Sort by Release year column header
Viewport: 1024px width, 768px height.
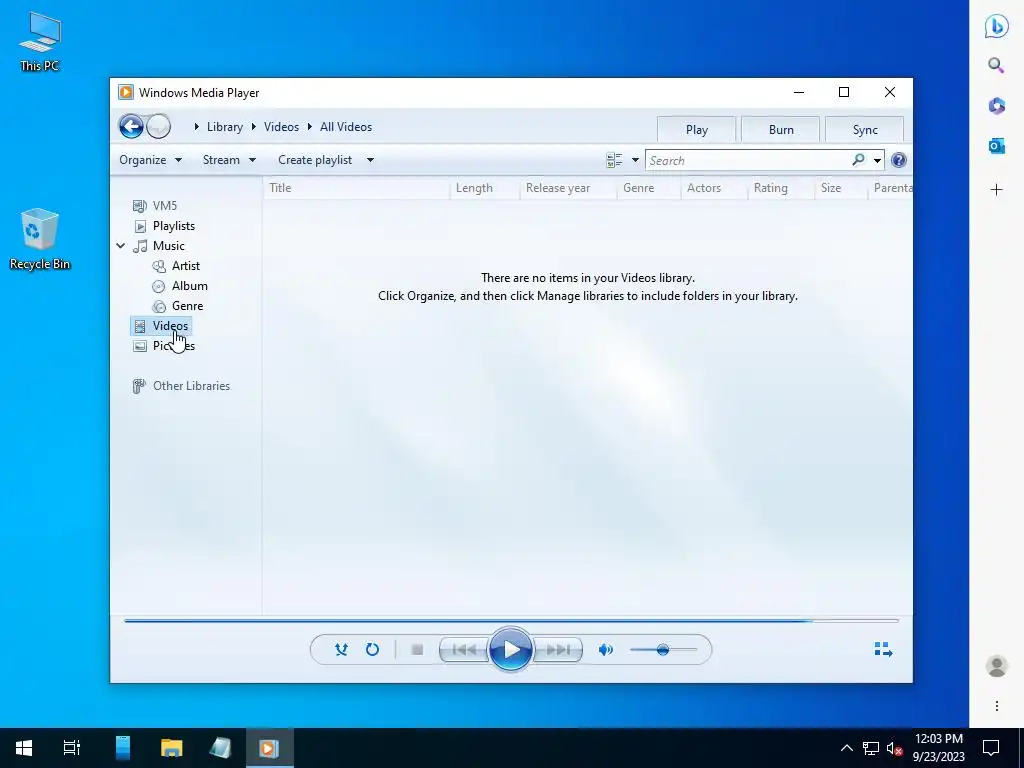point(568,188)
